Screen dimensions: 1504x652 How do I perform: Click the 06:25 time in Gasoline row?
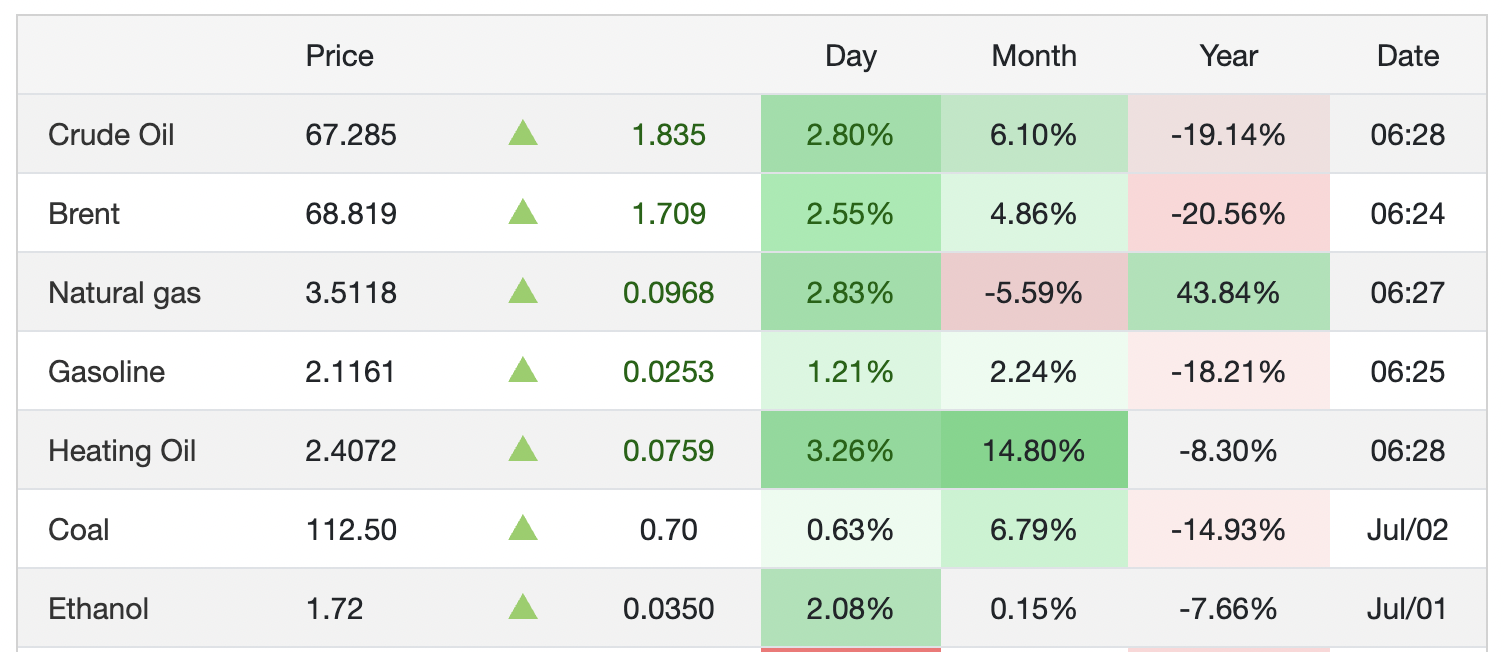point(1408,372)
